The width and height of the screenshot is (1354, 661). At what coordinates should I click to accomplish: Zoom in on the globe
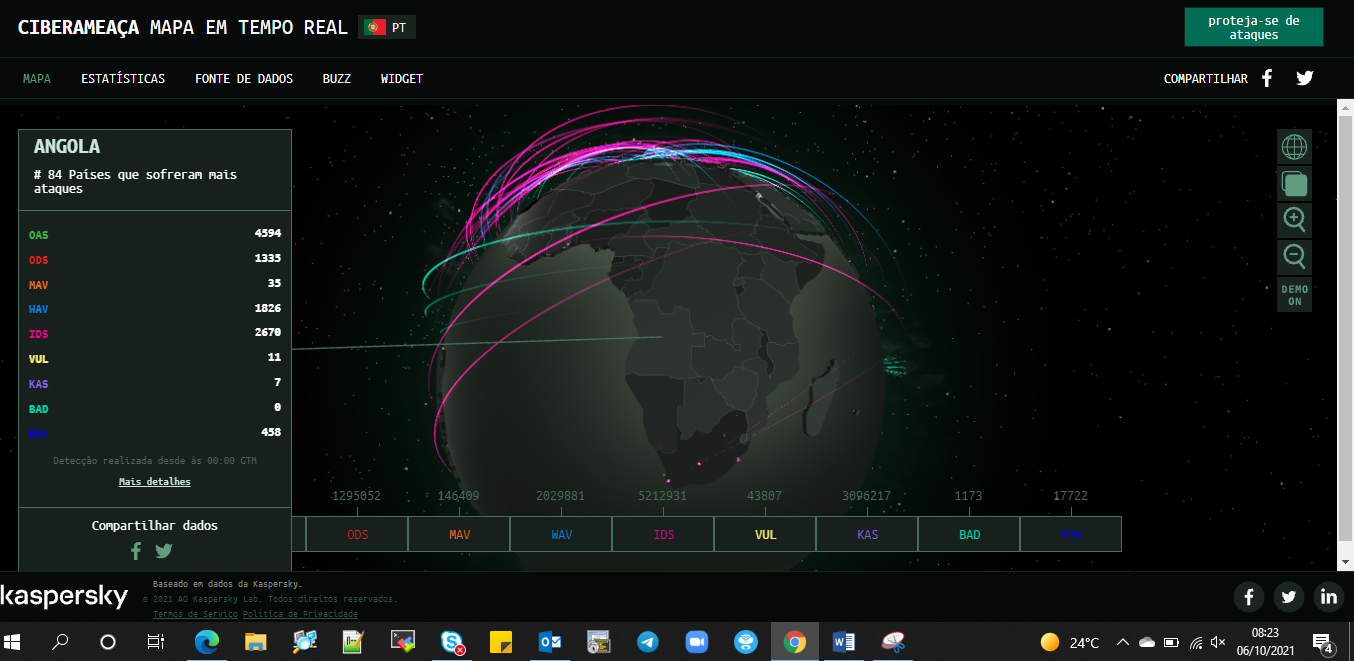coord(1294,220)
